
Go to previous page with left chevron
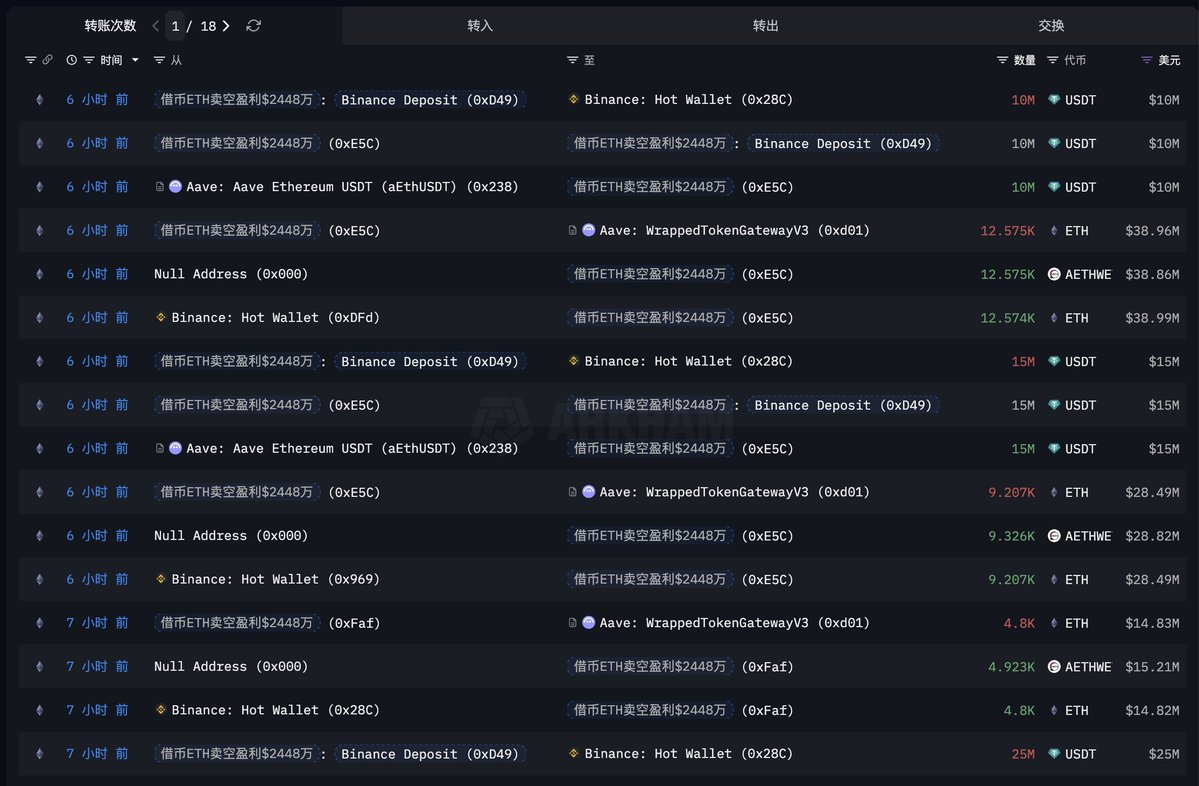tap(155, 26)
